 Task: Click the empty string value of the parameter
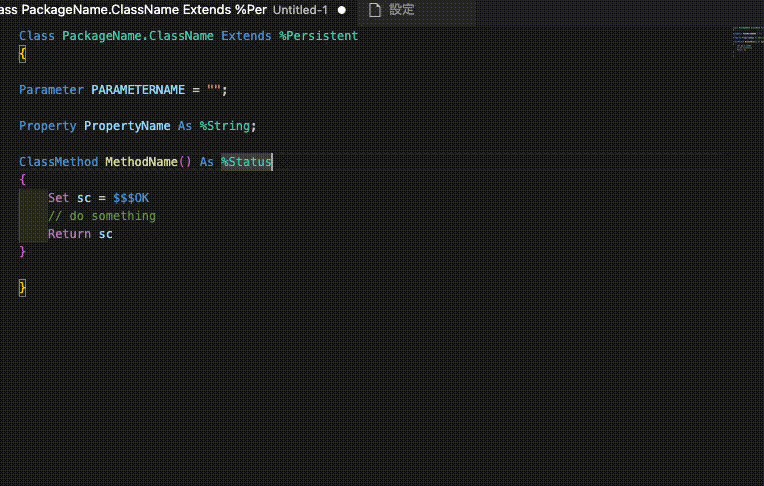point(214,90)
